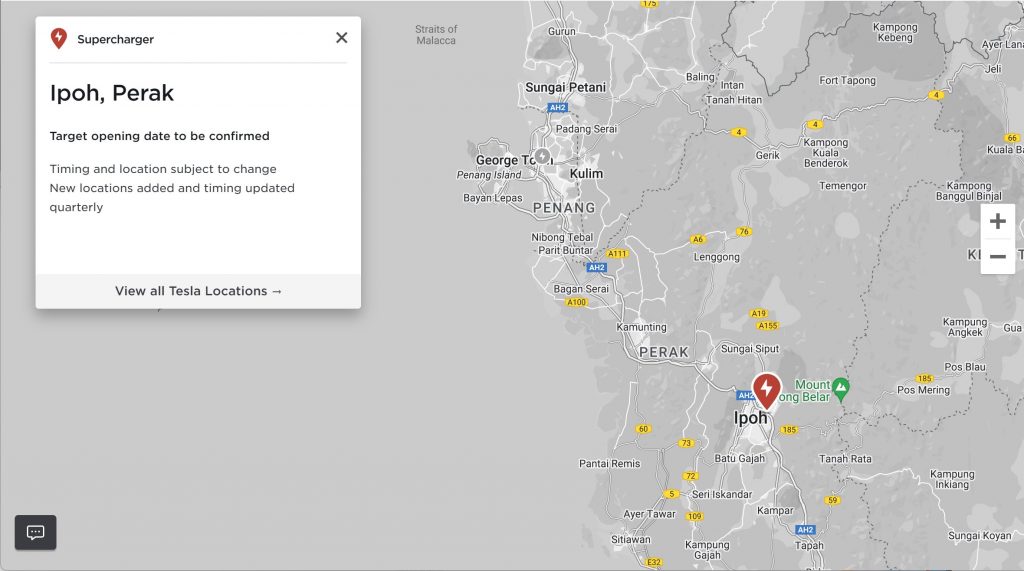Click the Bayan Lepas map label
1024x571 pixels.
[492, 198]
